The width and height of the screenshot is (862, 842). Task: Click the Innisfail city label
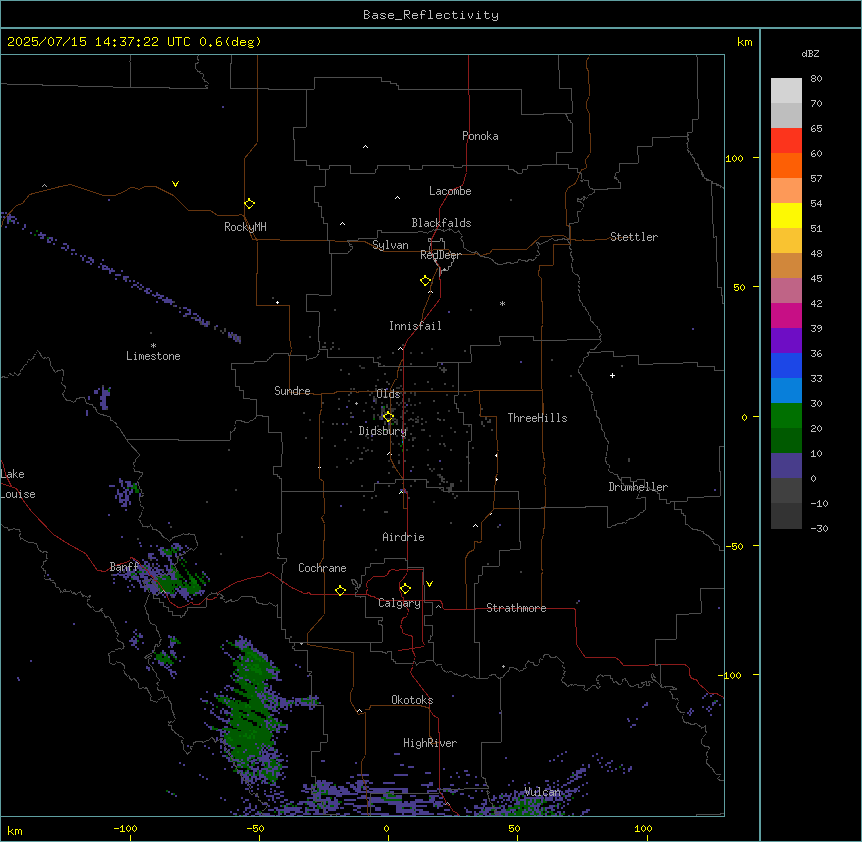pos(415,326)
